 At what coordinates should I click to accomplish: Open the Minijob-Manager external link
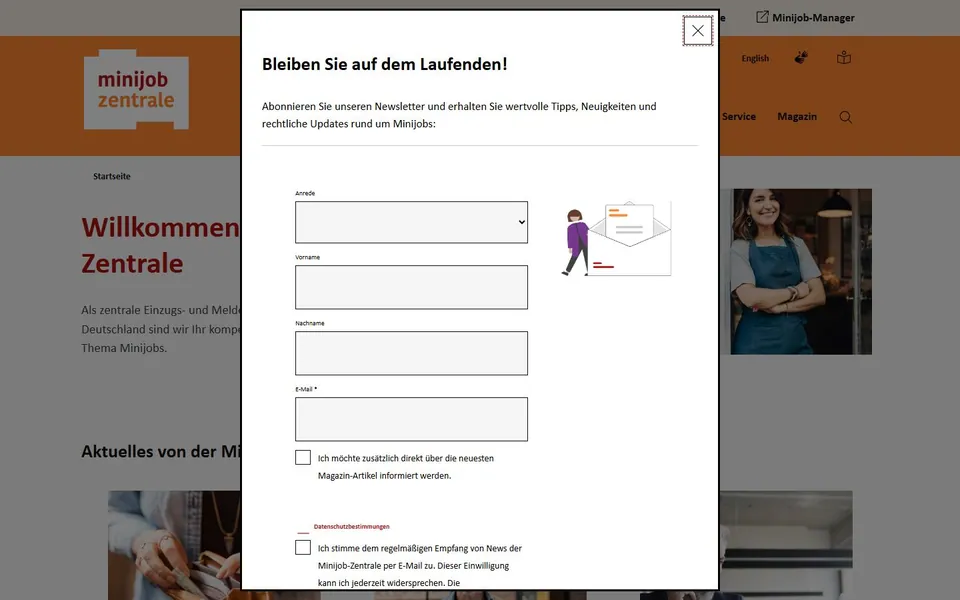(x=805, y=18)
